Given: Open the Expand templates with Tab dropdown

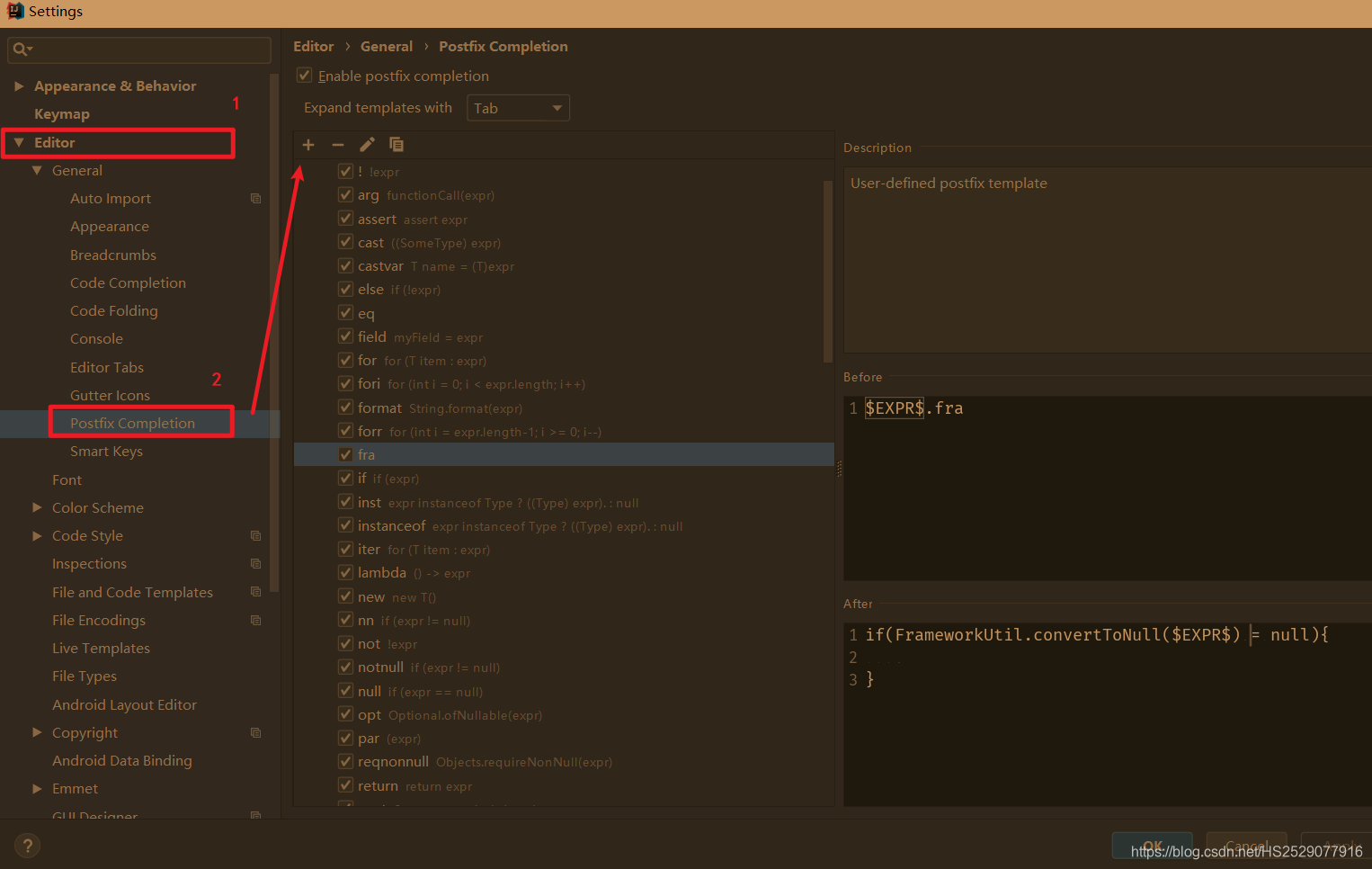Looking at the screenshot, I should click(x=518, y=108).
